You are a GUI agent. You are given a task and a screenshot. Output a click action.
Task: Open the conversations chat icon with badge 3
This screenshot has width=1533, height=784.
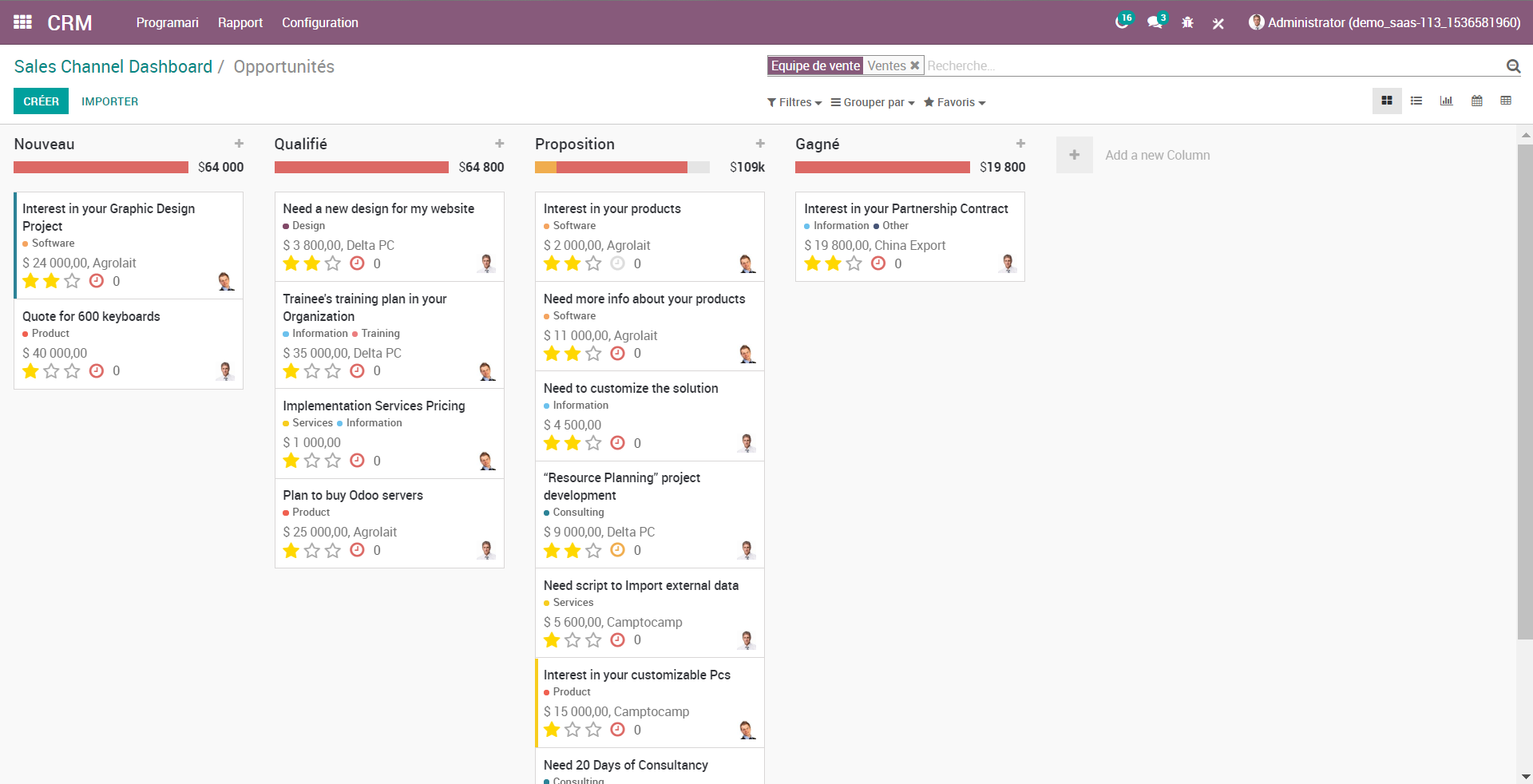pyautogui.click(x=1155, y=22)
